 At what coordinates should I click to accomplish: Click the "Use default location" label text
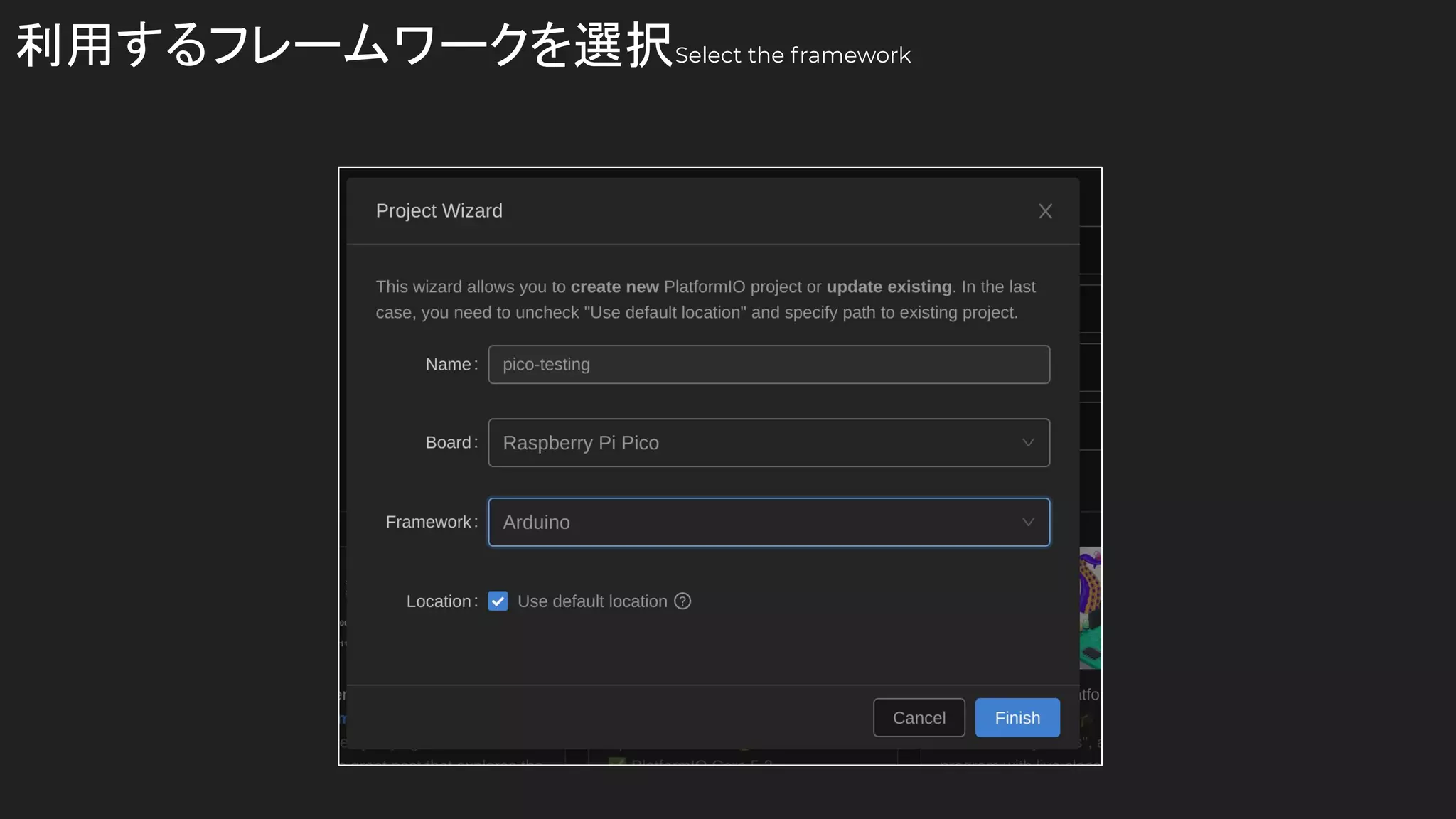[x=592, y=601]
